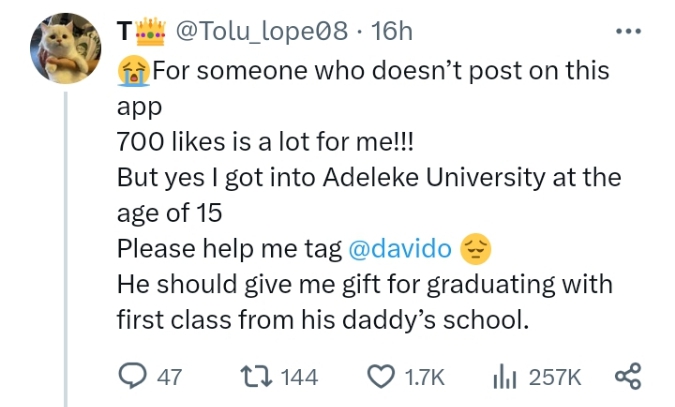Click the crown emoji beside the name
The image size is (675, 407).
[150, 32]
